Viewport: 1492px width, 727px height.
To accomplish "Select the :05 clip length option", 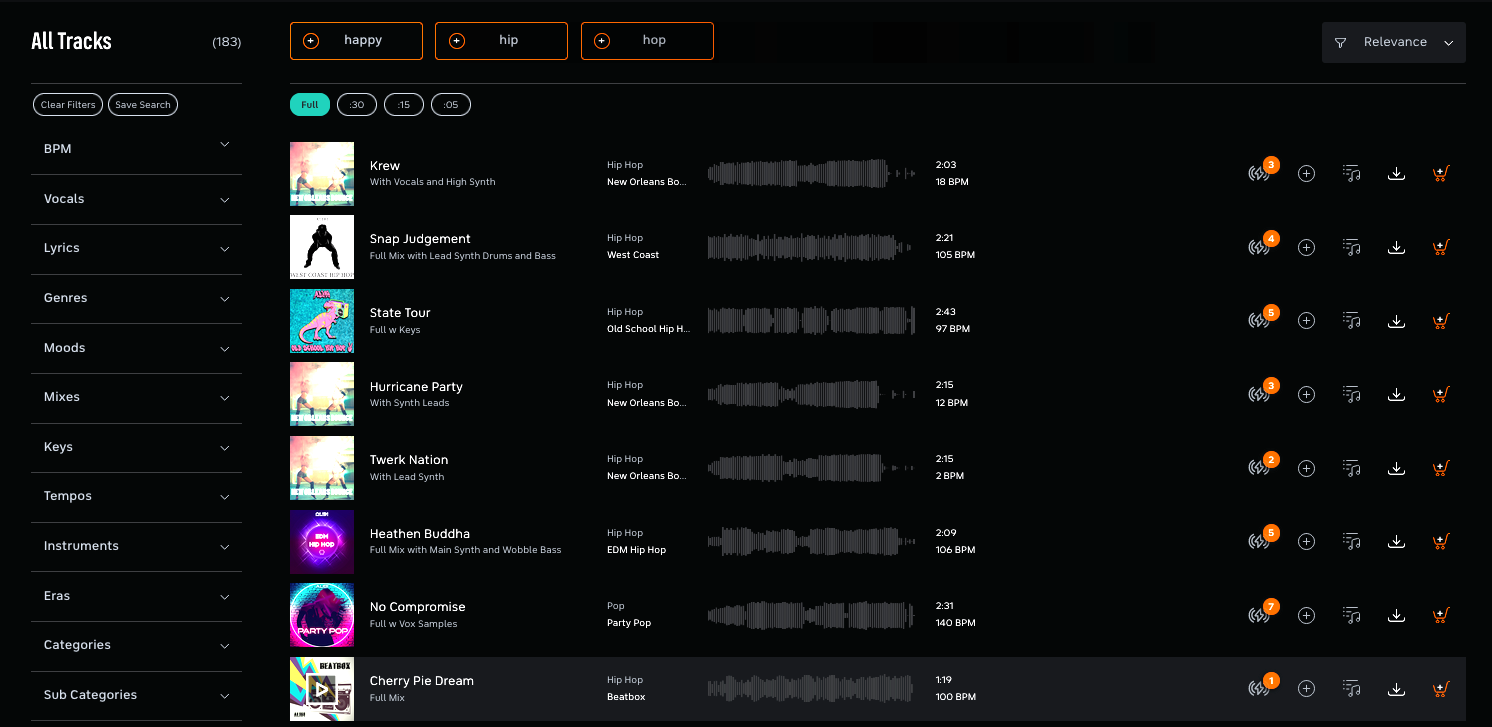I will click(x=451, y=104).
